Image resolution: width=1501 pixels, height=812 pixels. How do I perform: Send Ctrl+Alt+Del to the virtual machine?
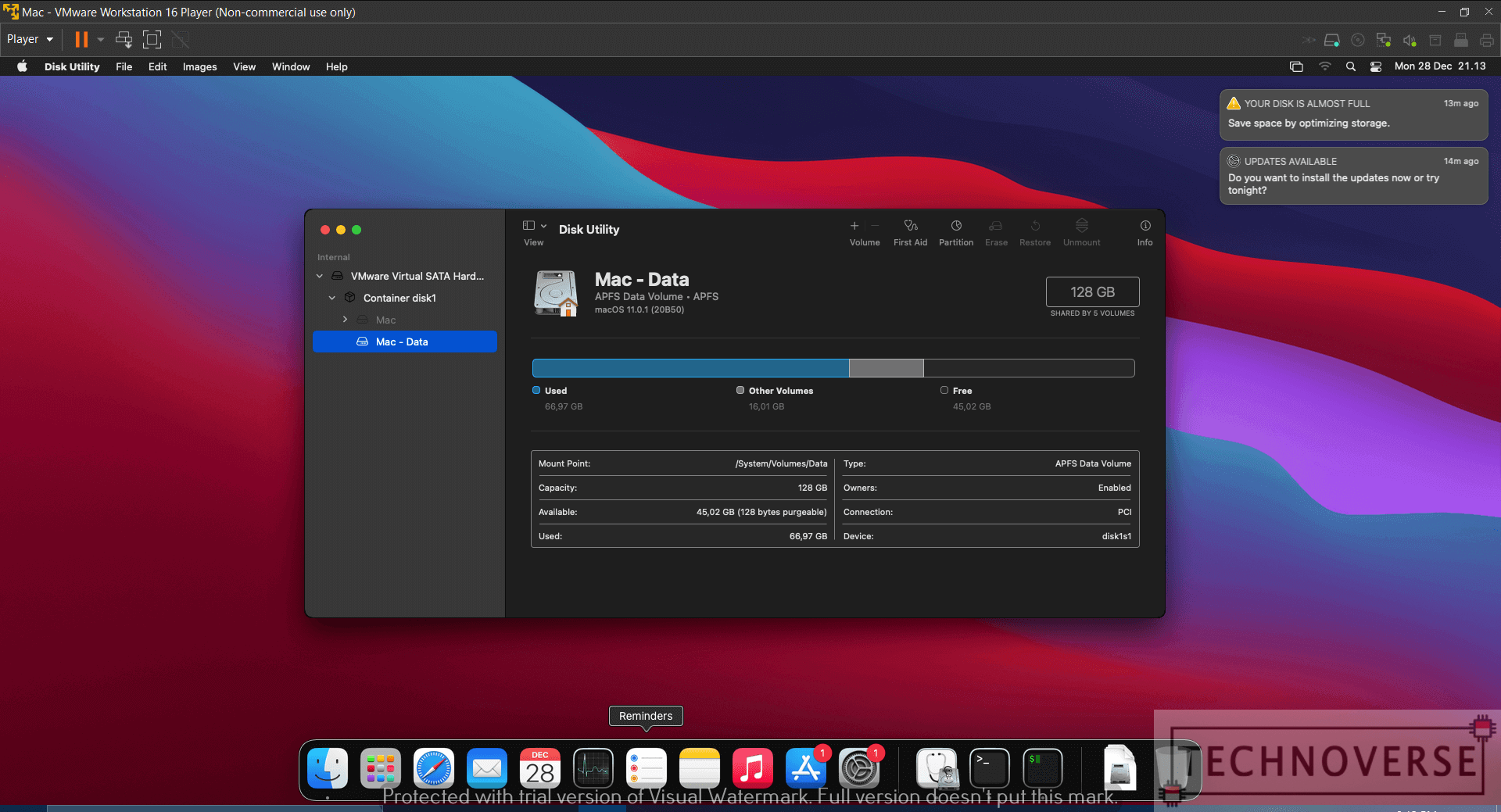click(124, 39)
